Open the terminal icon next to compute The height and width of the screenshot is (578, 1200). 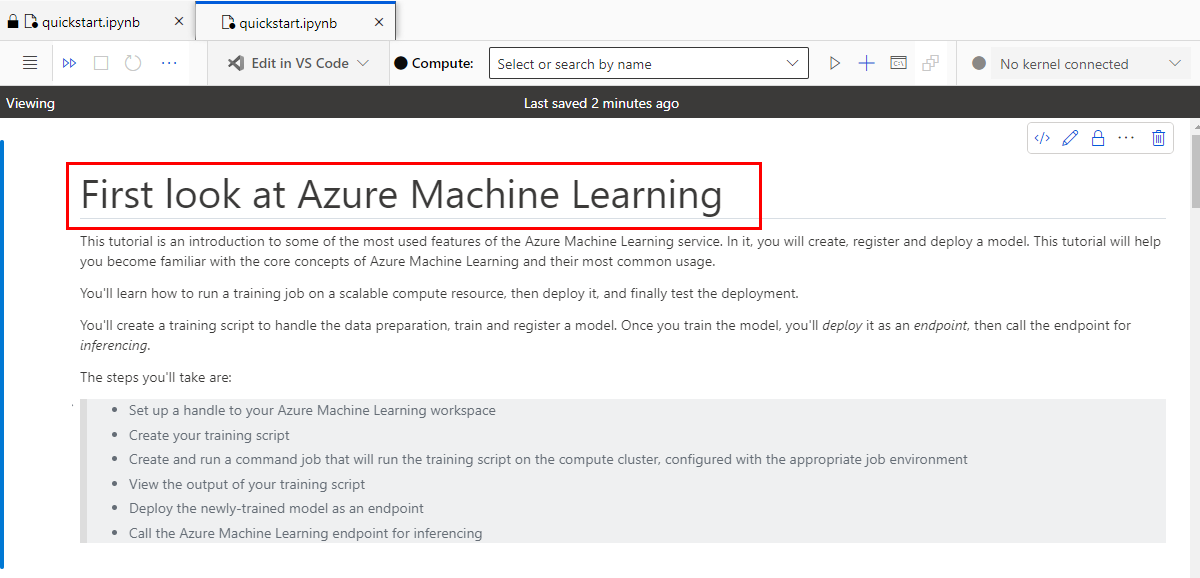tap(898, 63)
